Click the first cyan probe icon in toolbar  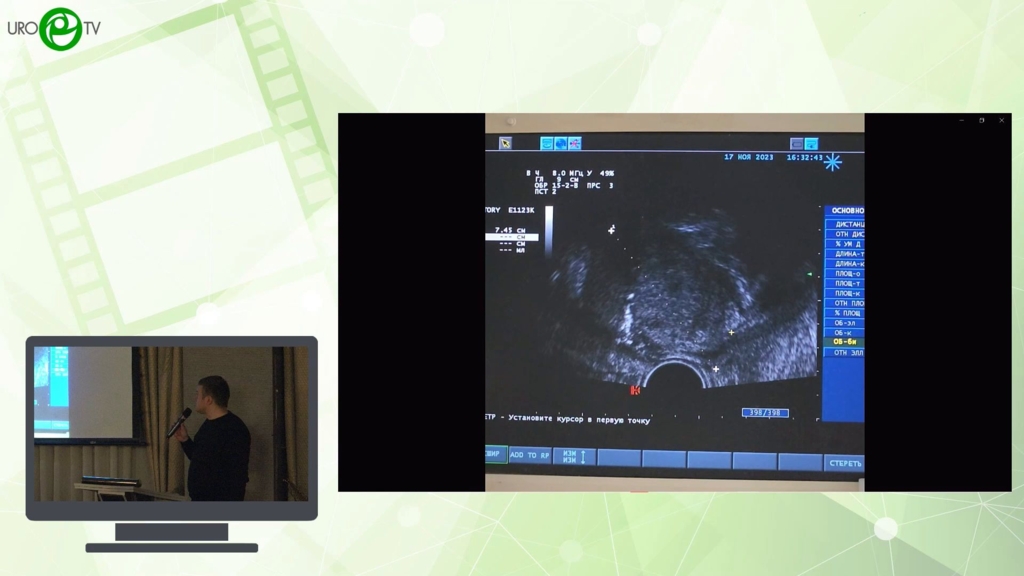click(x=547, y=143)
